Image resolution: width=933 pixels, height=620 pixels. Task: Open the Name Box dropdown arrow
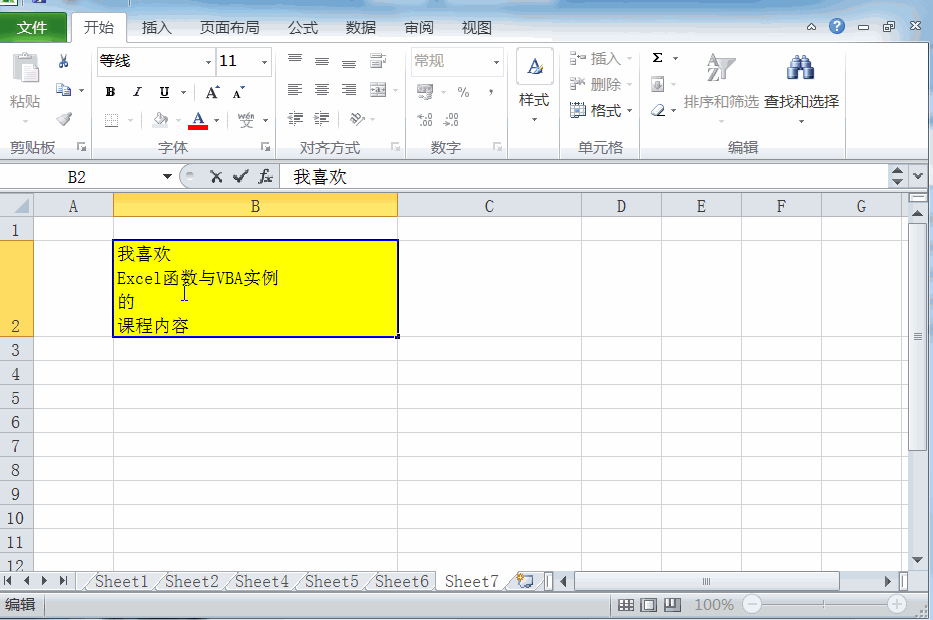click(x=167, y=177)
